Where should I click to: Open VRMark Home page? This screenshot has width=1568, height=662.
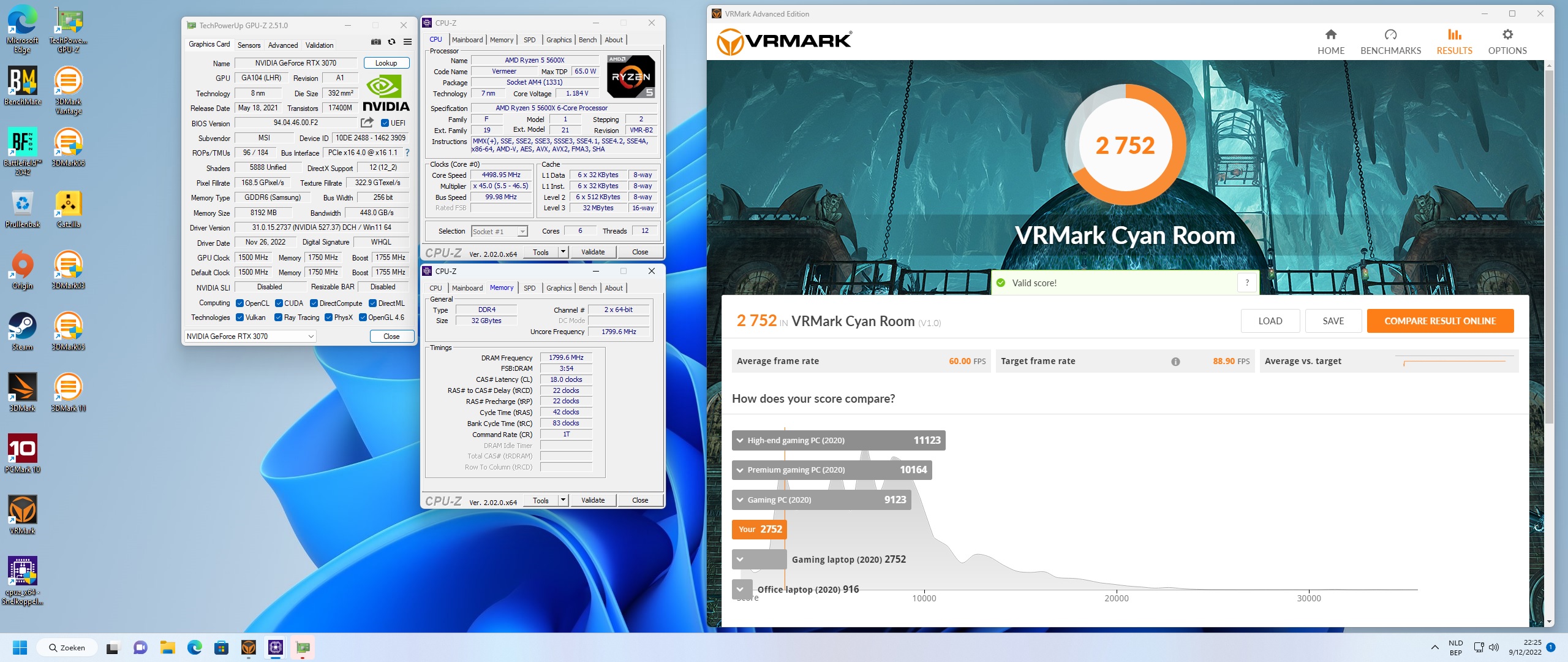(x=1331, y=42)
